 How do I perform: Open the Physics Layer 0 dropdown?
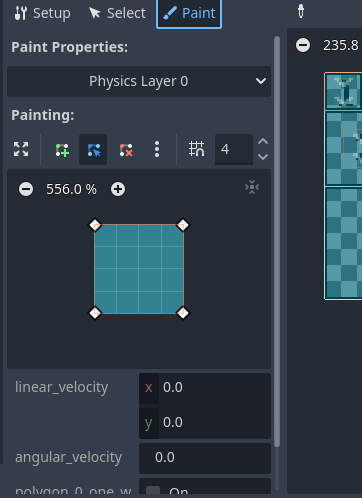click(139, 81)
